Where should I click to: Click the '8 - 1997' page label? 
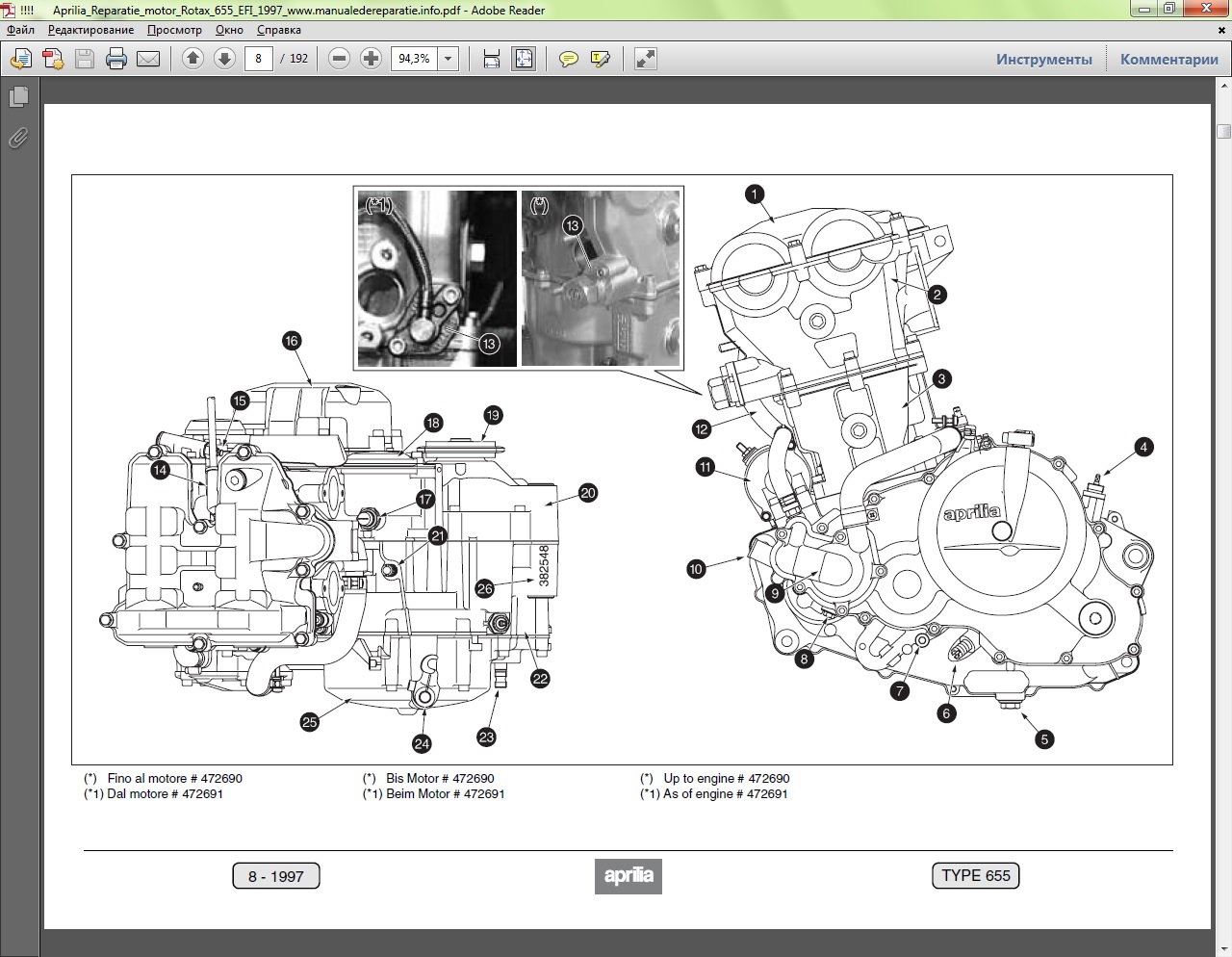click(276, 876)
